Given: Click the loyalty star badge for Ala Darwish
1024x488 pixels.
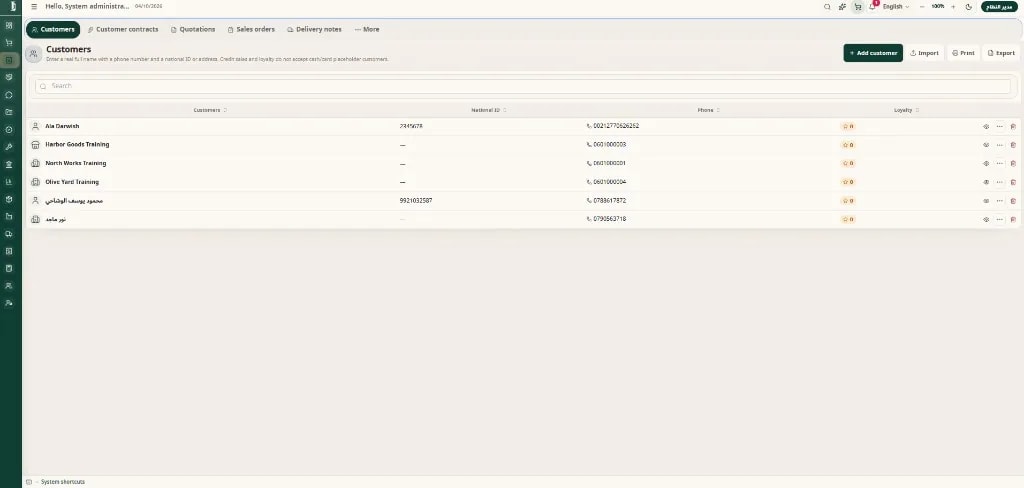Looking at the screenshot, I should click(x=848, y=127).
